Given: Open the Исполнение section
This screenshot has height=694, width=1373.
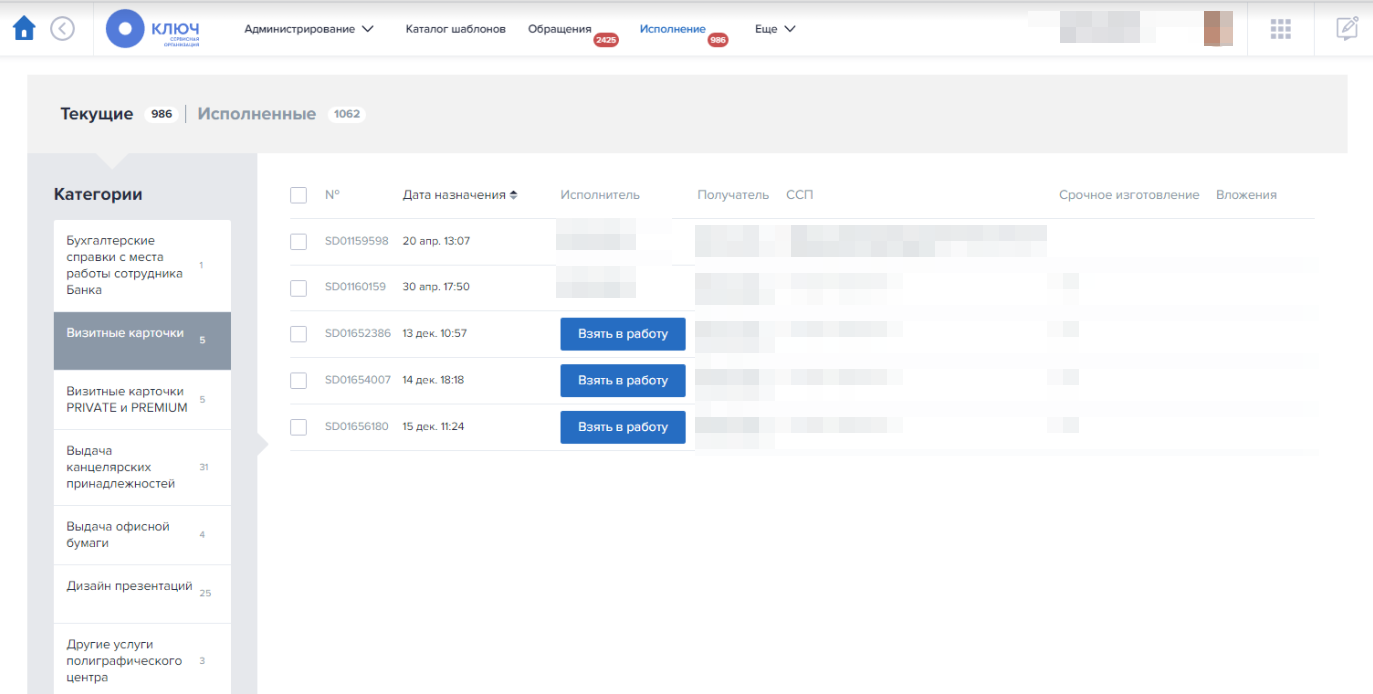Looking at the screenshot, I should [673, 29].
